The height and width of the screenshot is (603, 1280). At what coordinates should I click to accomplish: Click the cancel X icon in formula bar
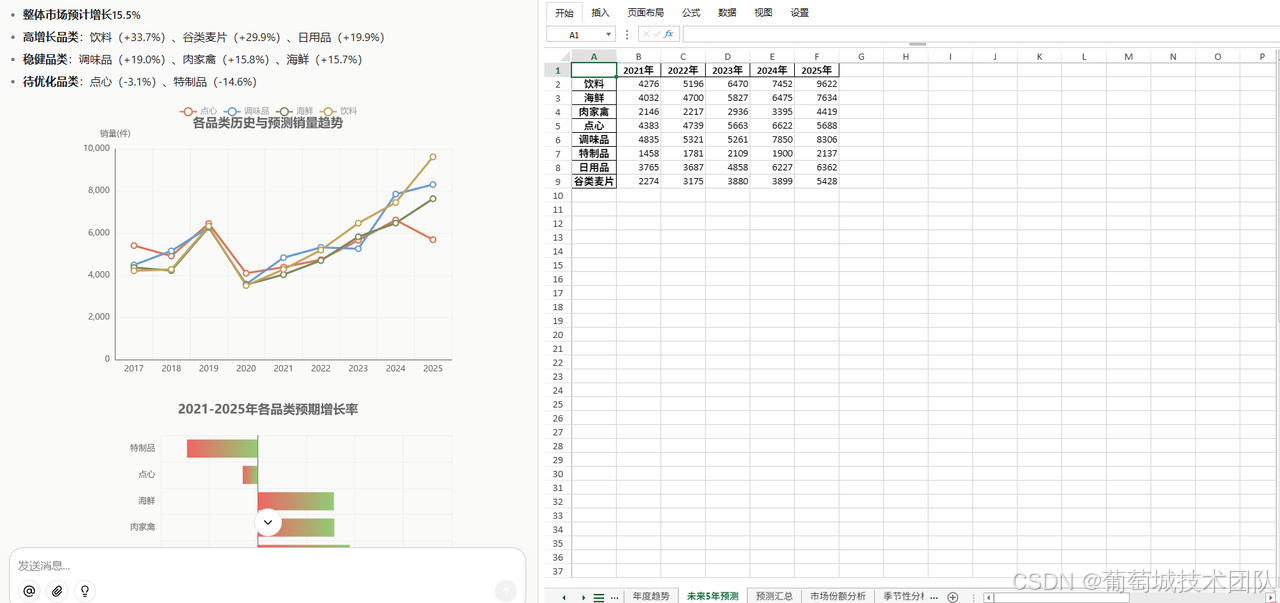[x=646, y=34]
